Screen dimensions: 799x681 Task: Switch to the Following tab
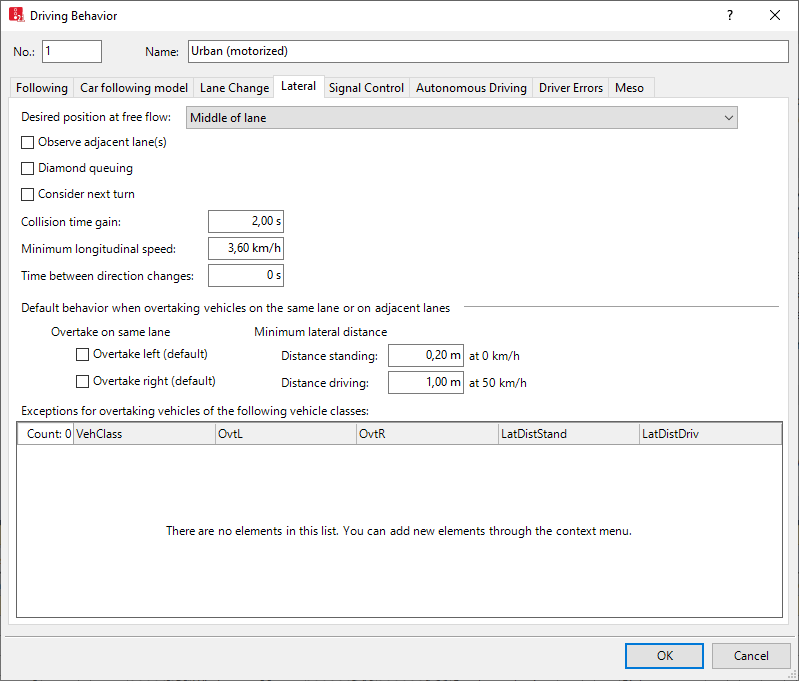pyautogui.click(x=42, y=88)
